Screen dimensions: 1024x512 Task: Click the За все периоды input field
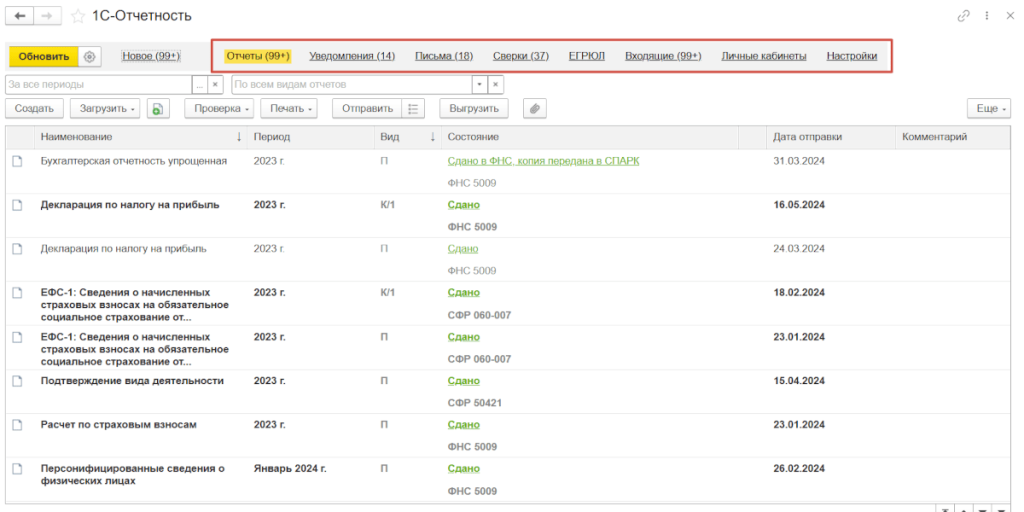coord(98,85)
